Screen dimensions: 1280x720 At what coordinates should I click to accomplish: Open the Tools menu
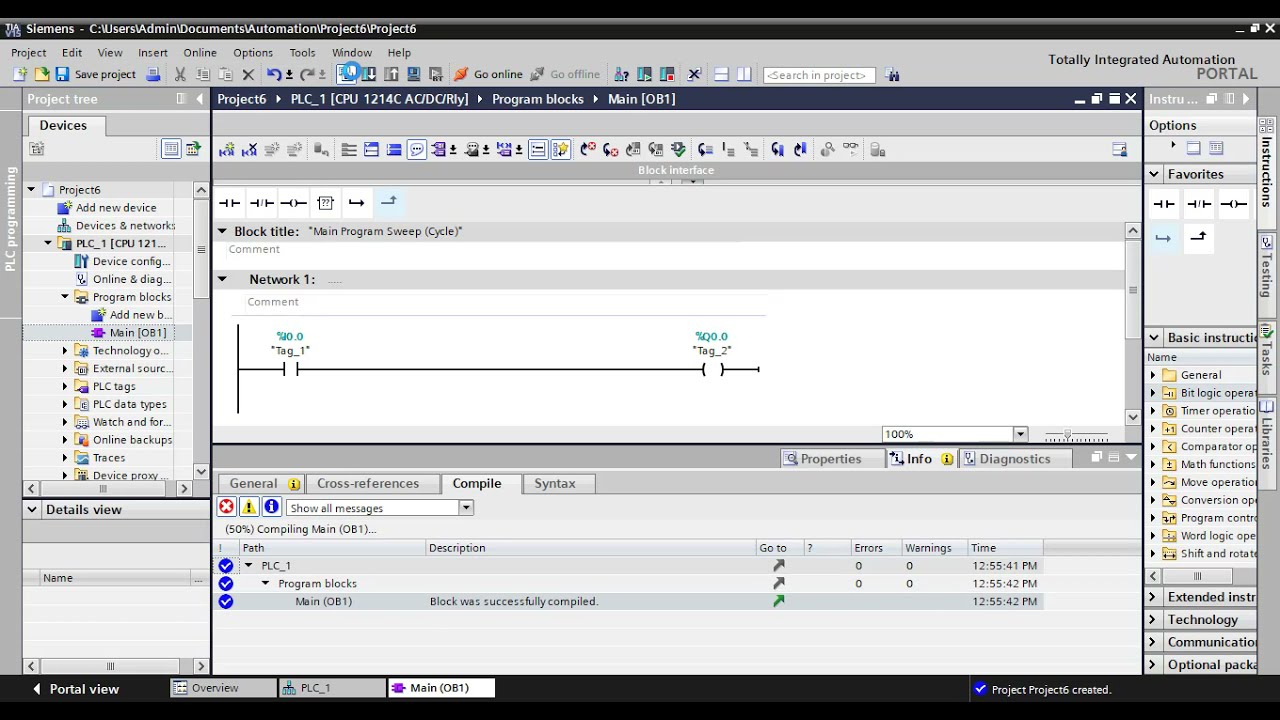(302, 52)
